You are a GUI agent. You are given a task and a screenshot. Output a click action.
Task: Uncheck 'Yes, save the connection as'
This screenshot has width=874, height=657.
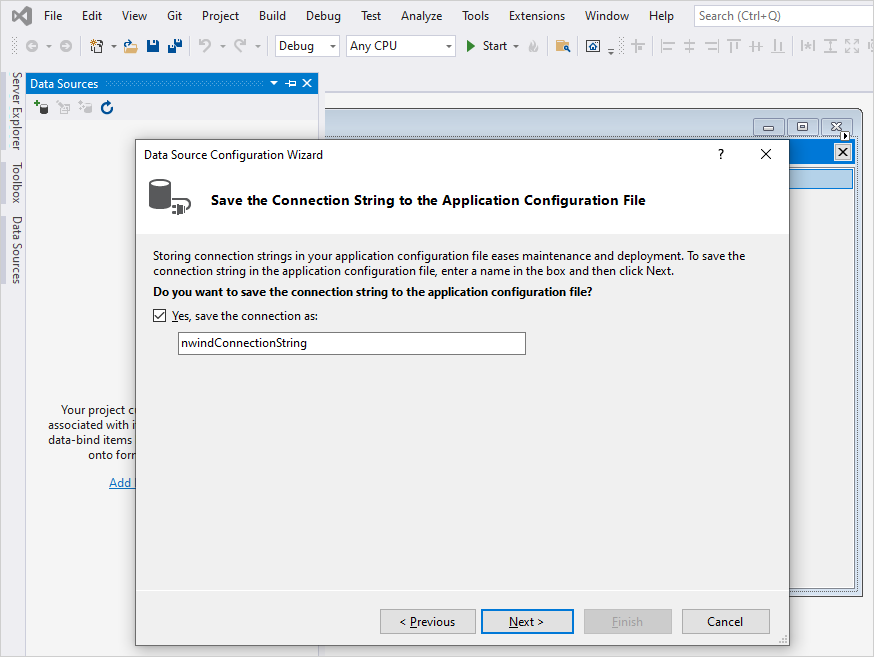pos(160,315)
